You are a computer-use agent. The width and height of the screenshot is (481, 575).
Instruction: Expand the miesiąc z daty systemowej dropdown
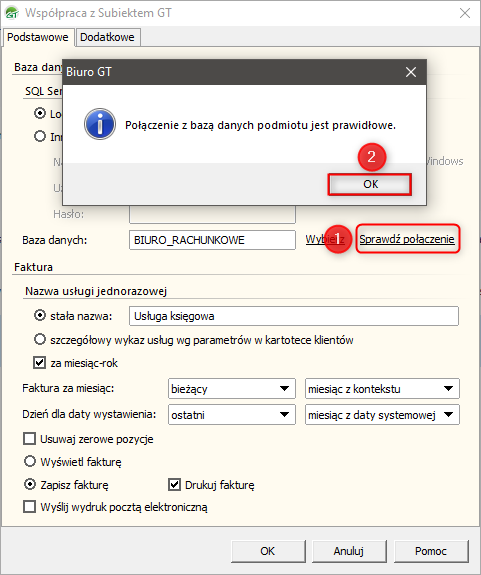[382, 414]
